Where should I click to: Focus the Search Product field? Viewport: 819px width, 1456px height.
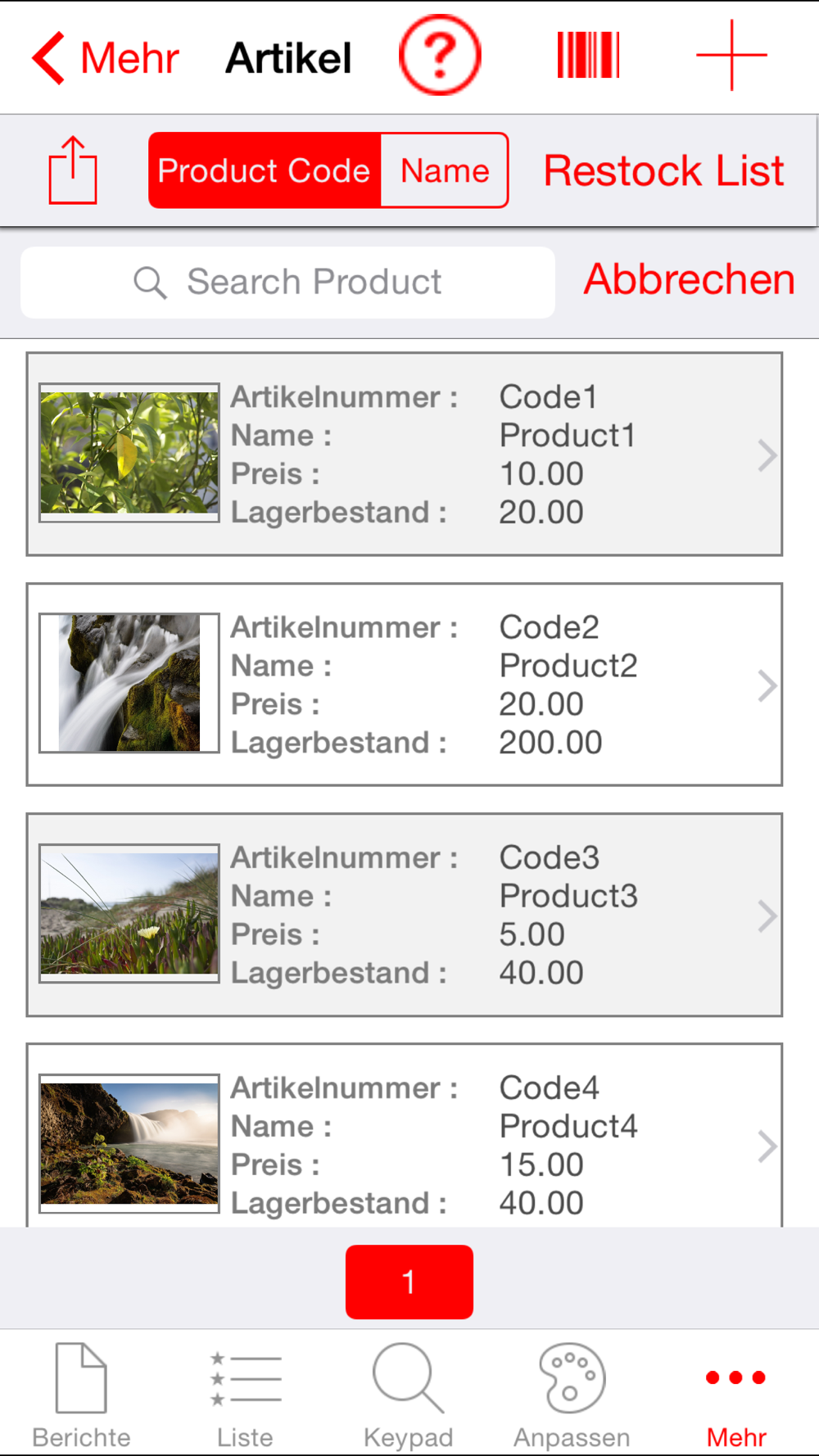(287, 283)
